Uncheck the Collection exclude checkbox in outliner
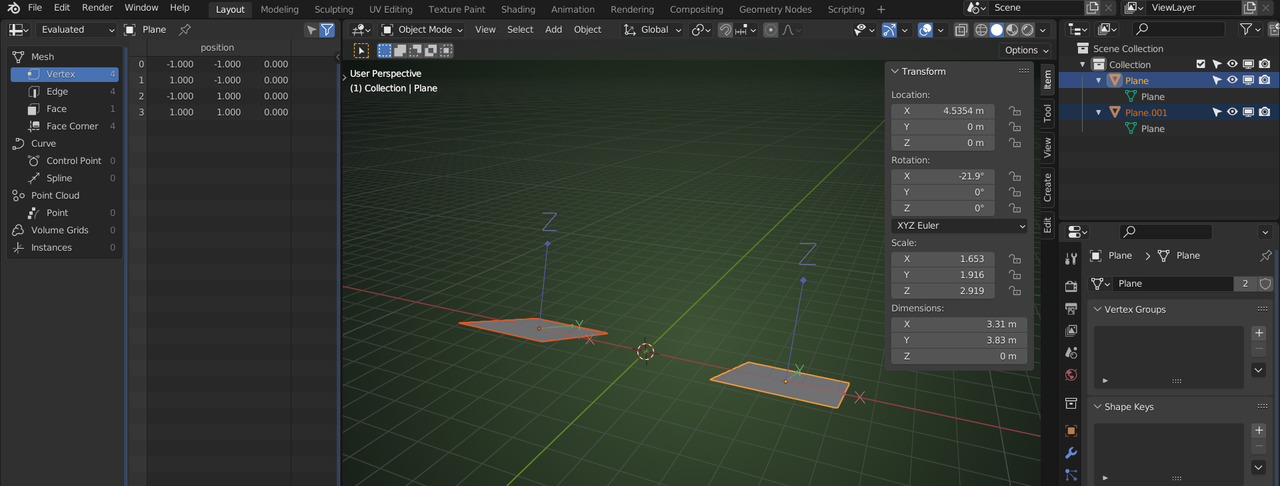This screenshot has width=1280, height=486. coord(1201,64)
